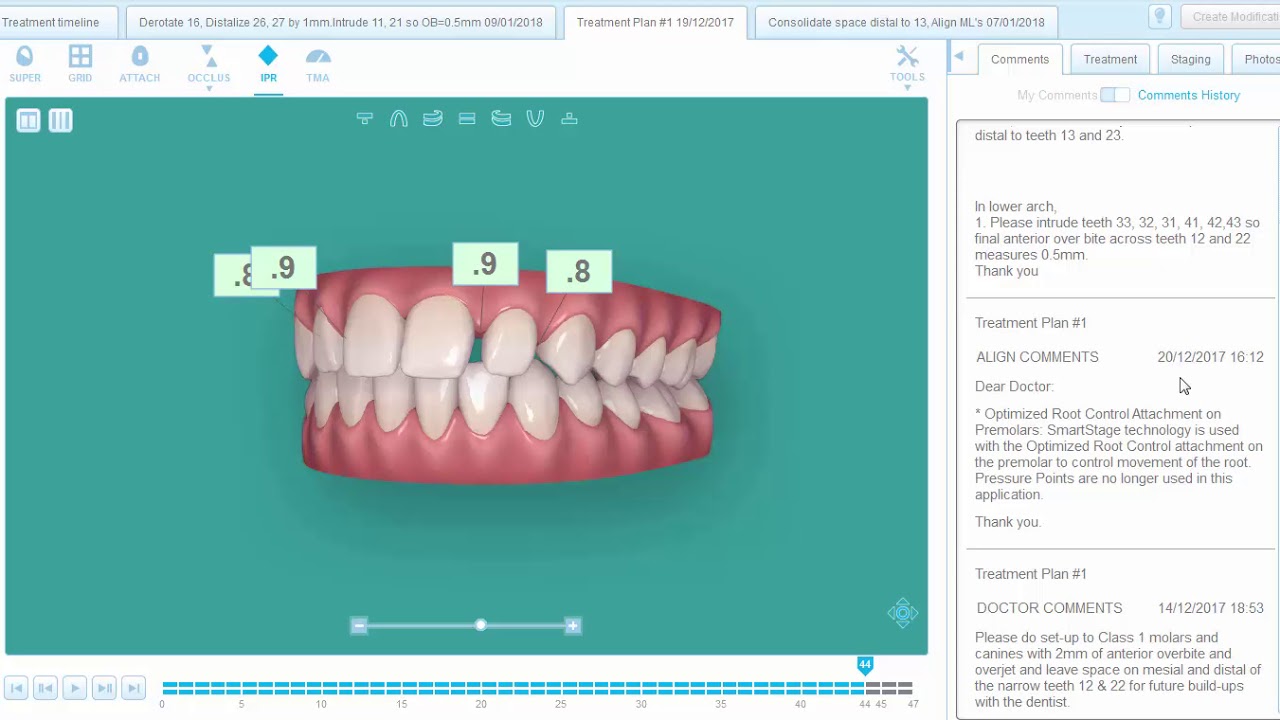1280x720 pixels.
Task: Select the right buccal view icon
Action: 433,119
